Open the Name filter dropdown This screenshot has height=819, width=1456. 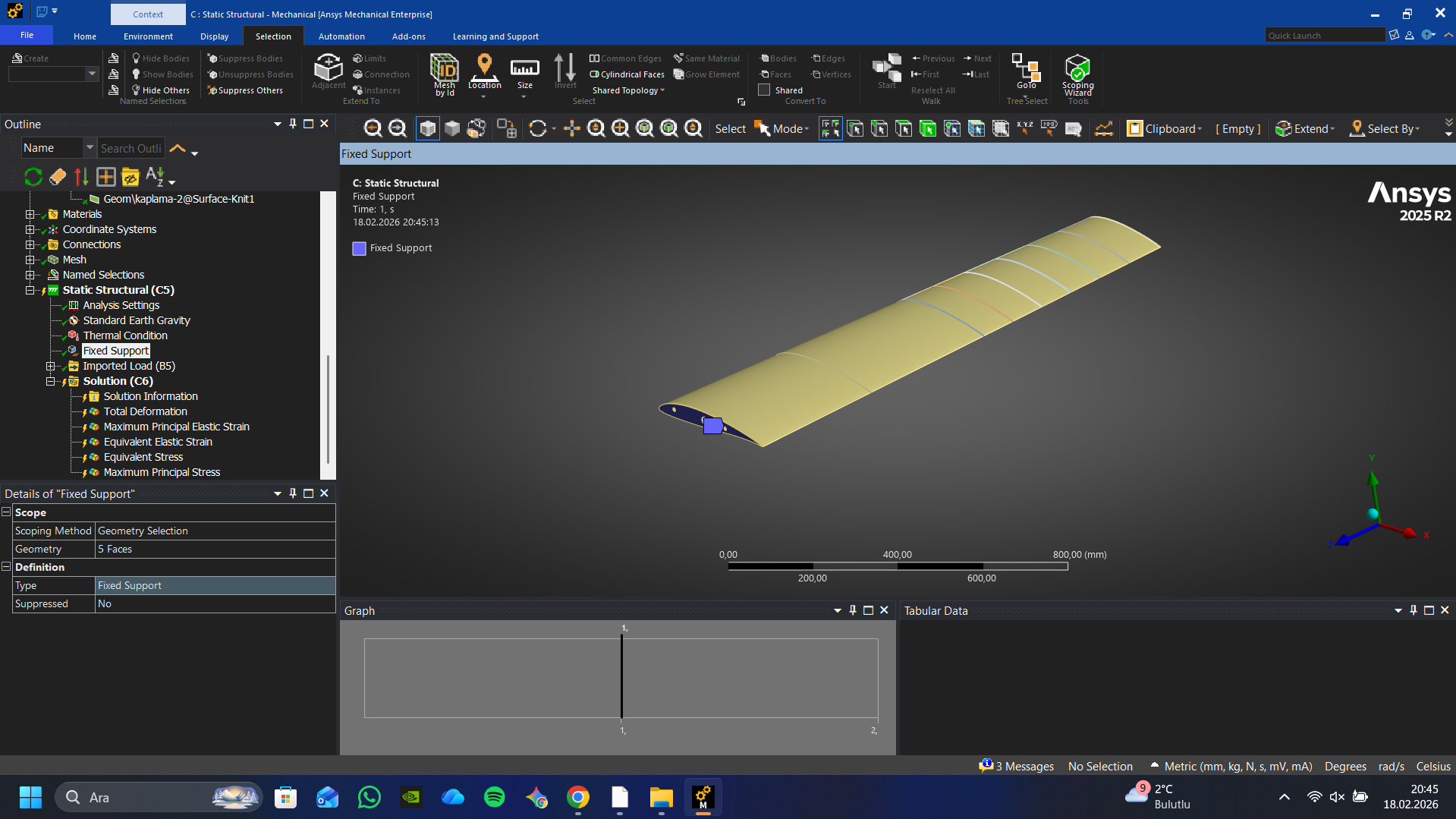pos(90,148)
